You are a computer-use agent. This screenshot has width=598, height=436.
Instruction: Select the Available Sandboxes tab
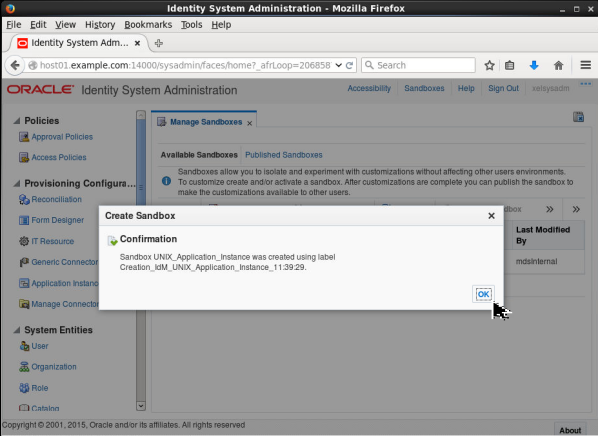pos(199,155)
